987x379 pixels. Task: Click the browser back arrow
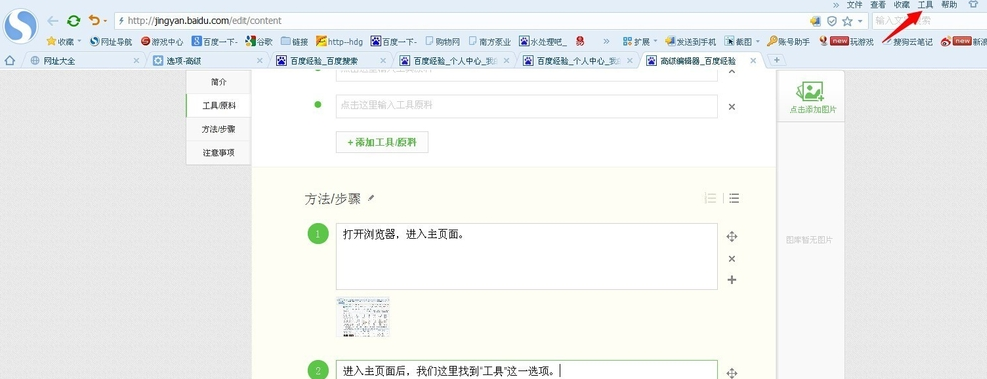click(x=53, y=21)
